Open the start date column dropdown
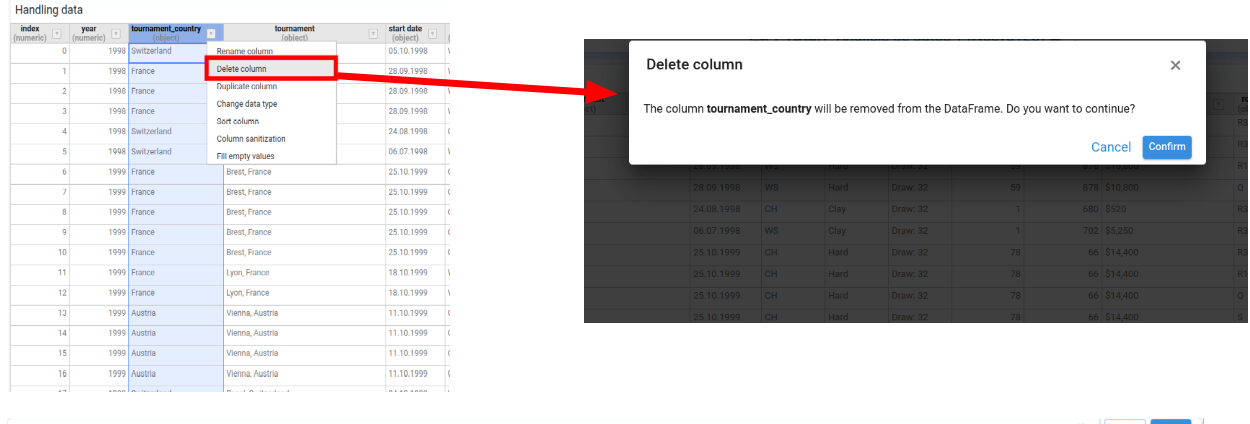 click(x=433, y=34)
